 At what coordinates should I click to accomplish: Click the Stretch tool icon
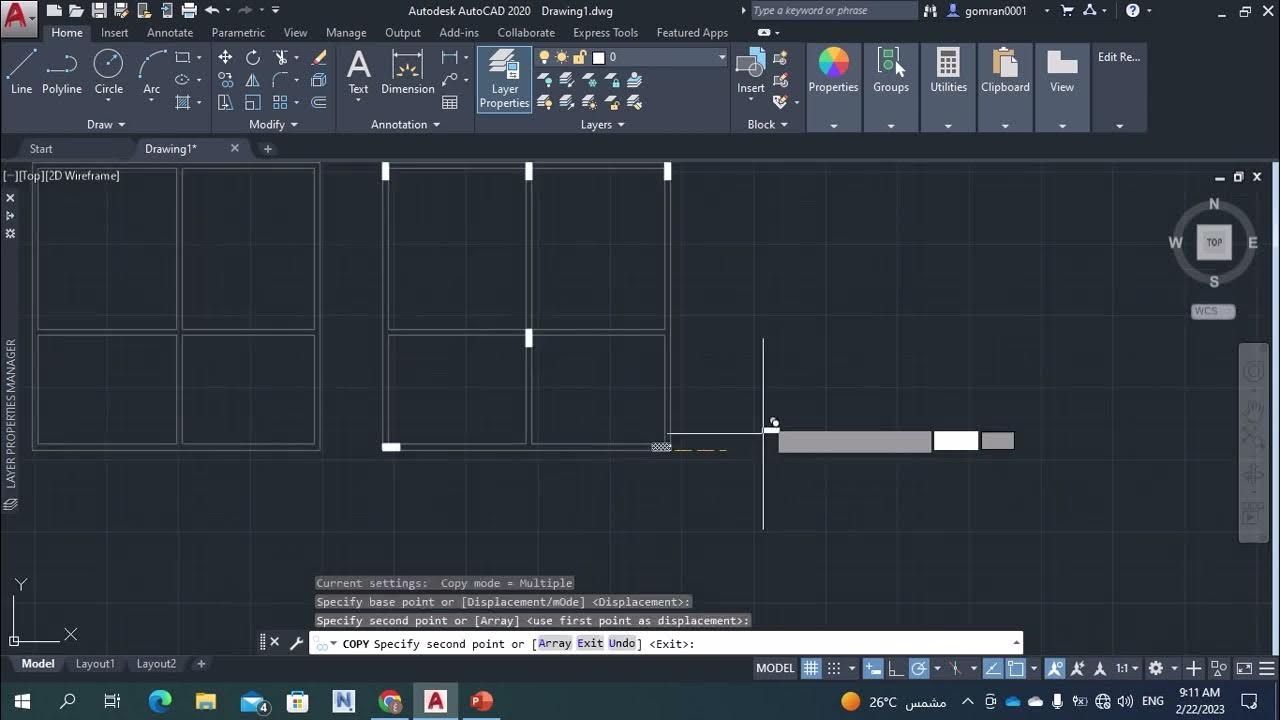tap(225, 102)
